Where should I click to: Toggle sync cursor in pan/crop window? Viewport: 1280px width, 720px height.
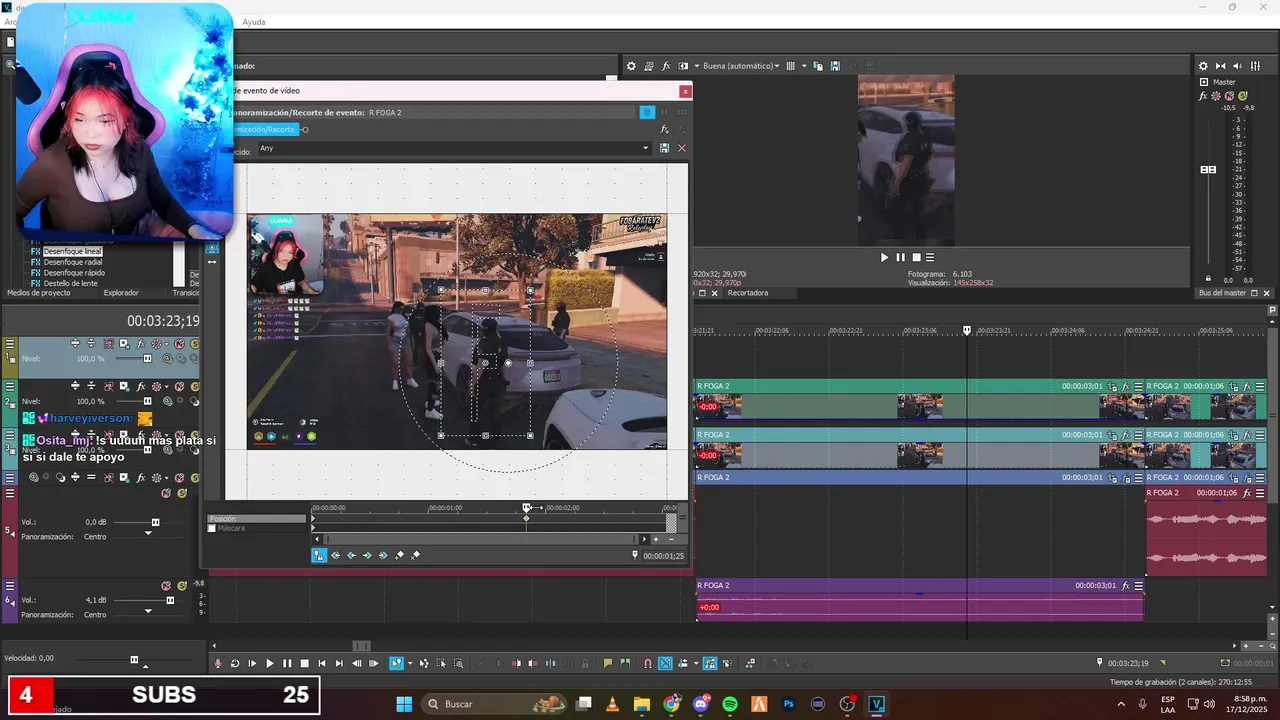point(319,555)
